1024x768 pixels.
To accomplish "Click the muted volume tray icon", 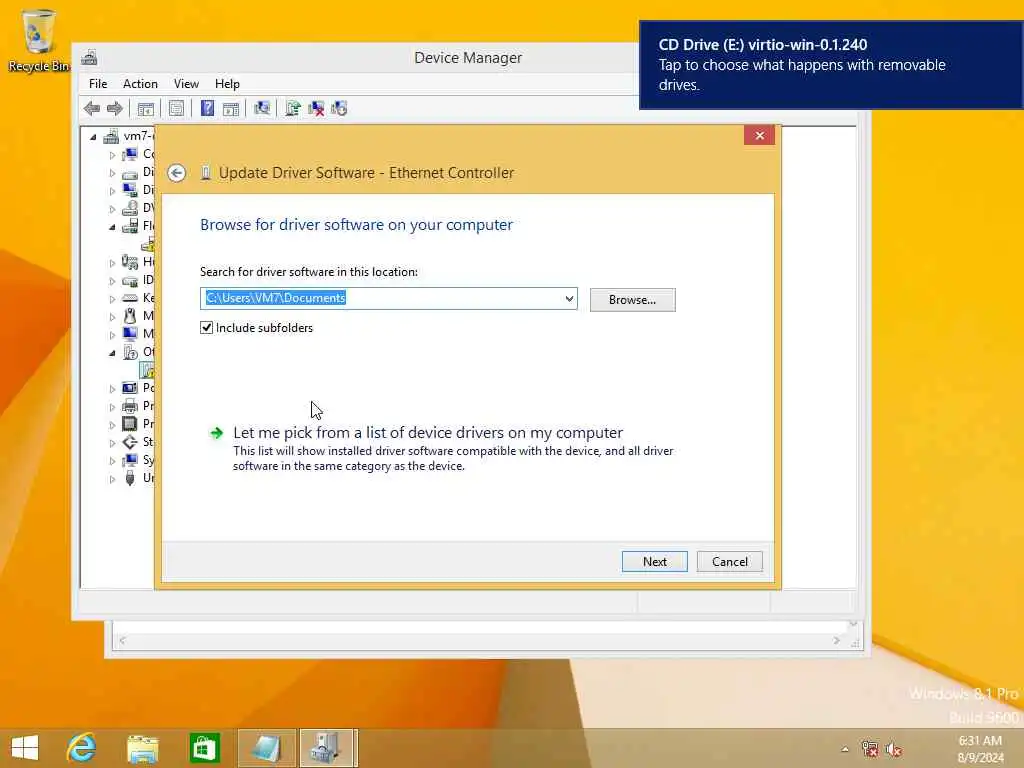I will coord(893,749).
